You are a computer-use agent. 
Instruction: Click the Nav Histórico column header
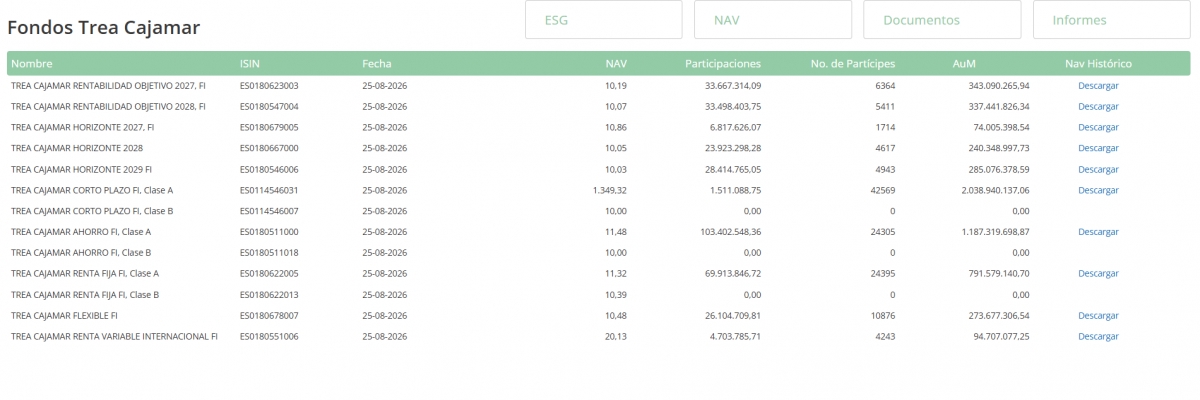pos(1098,63)
